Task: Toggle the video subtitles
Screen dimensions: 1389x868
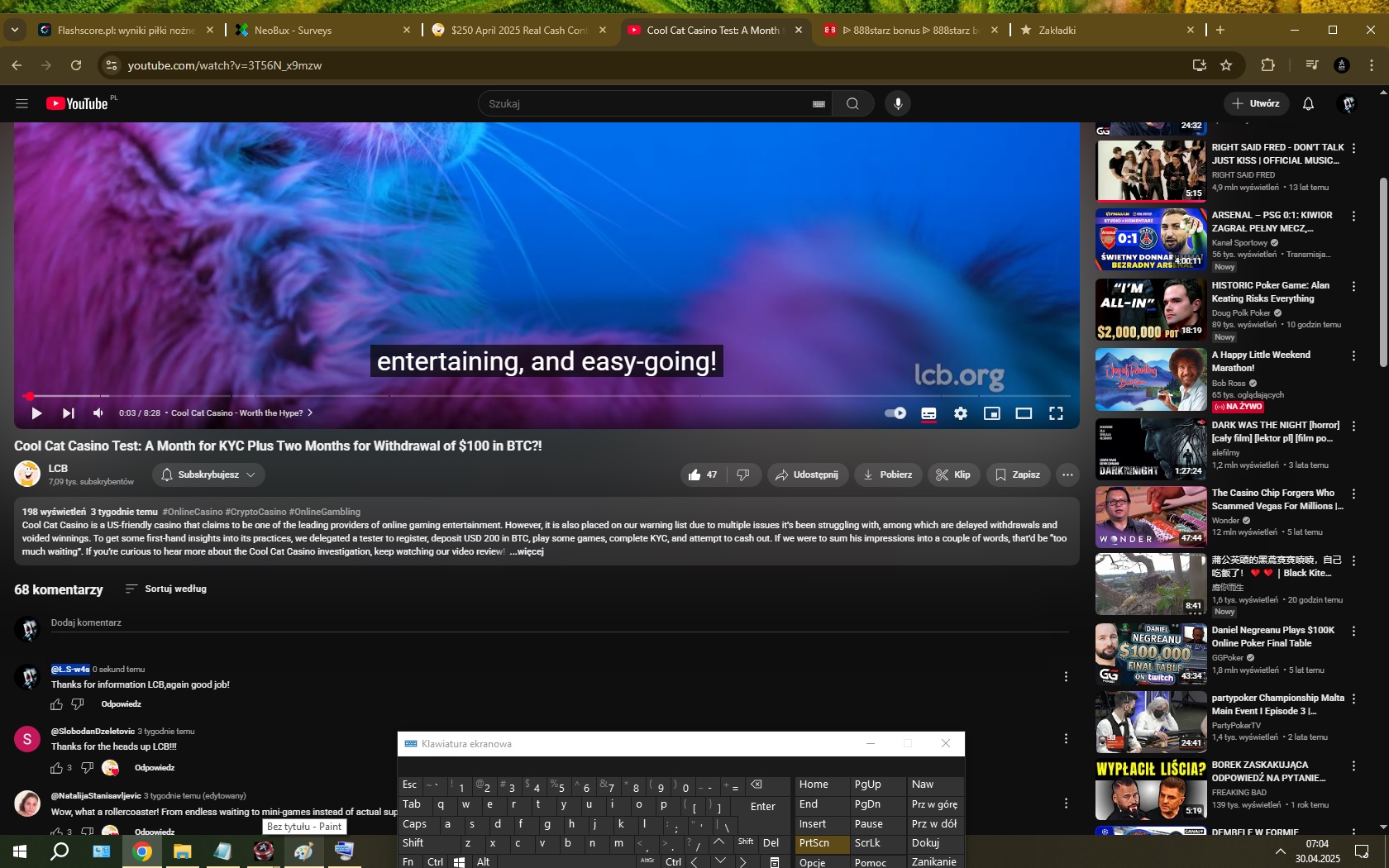Action: tap(928, 413)
